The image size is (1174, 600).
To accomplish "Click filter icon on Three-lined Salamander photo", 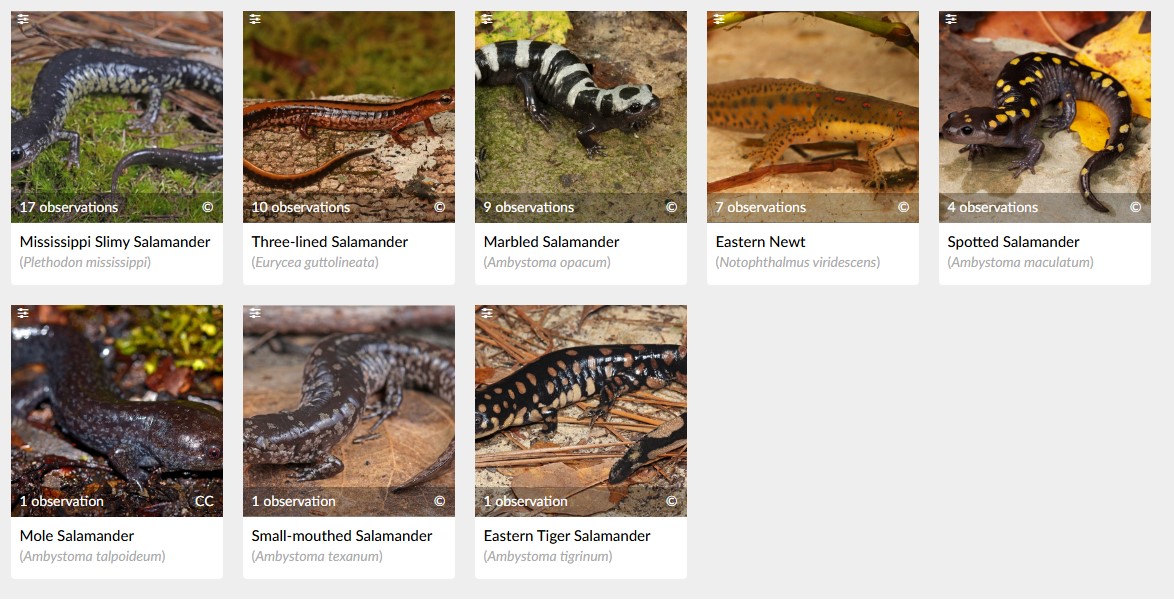I will click(255, 19).
